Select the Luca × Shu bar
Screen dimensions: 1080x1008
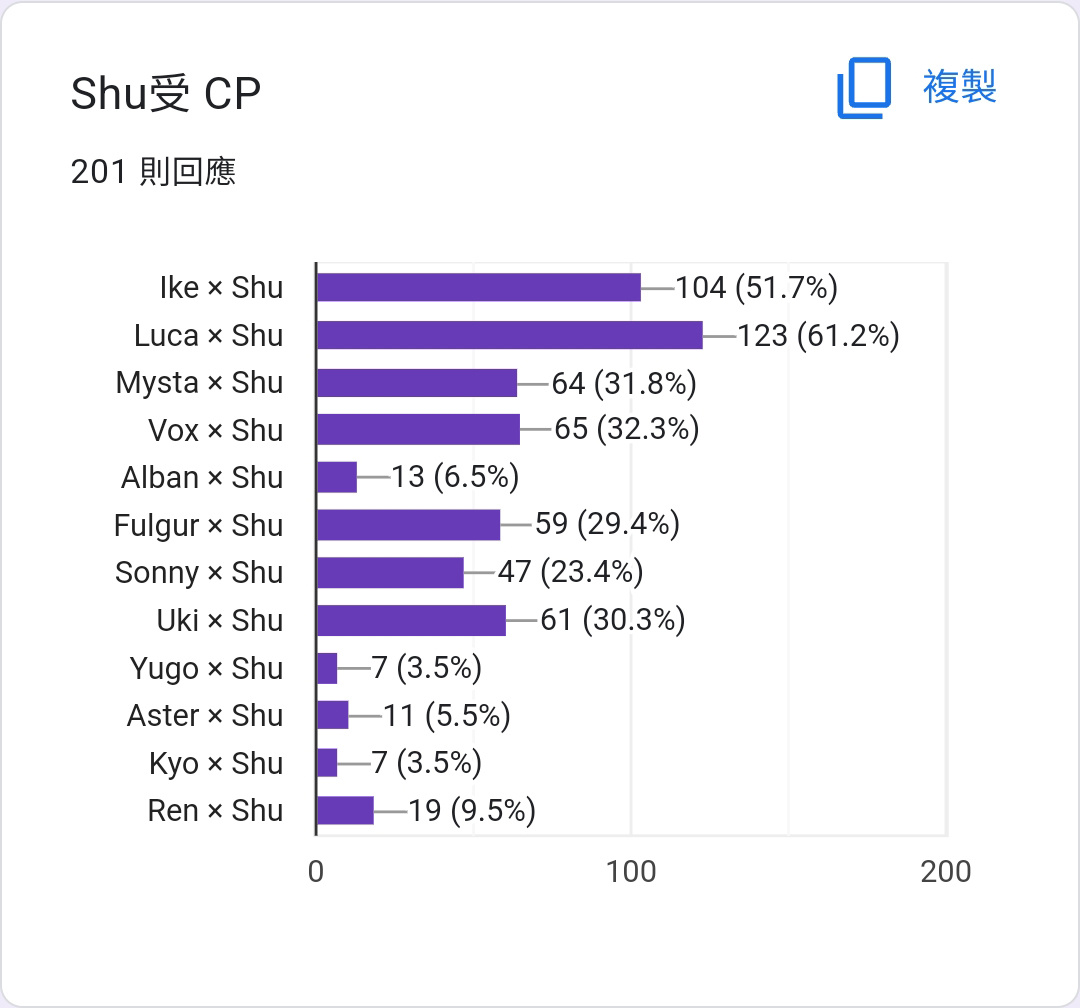click(x=510, y=335)
